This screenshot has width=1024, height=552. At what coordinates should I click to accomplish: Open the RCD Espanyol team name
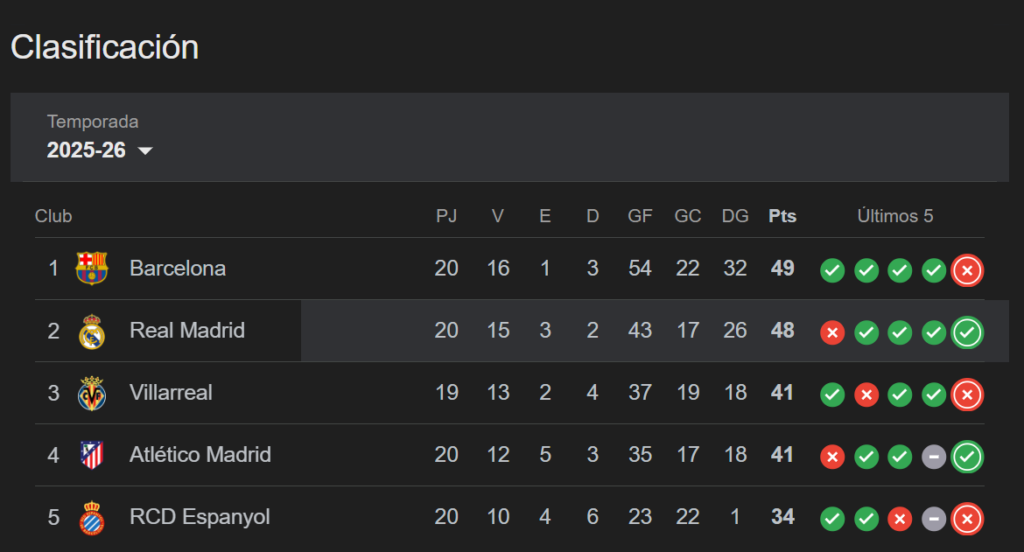click(200, 517)
